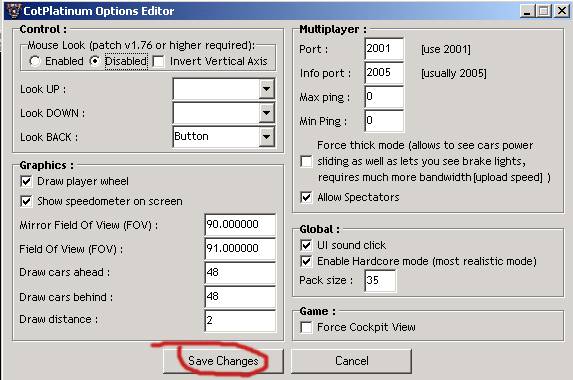The image size is (573, 380).
Task: Click the Pack size field
Action: click(380, 281)
